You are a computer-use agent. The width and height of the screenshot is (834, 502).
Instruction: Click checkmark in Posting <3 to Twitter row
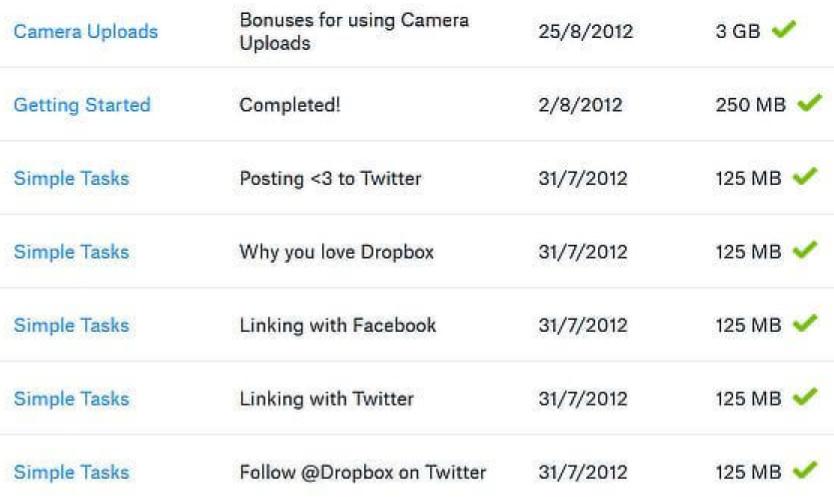(805, 175)
